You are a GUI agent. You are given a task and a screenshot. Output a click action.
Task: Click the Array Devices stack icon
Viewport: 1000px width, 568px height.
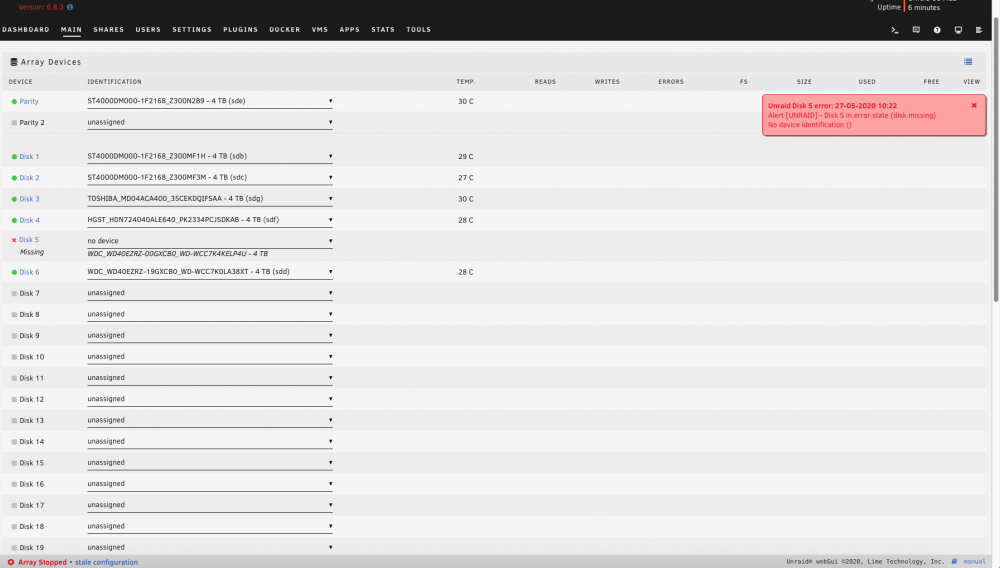coord(13,62)
